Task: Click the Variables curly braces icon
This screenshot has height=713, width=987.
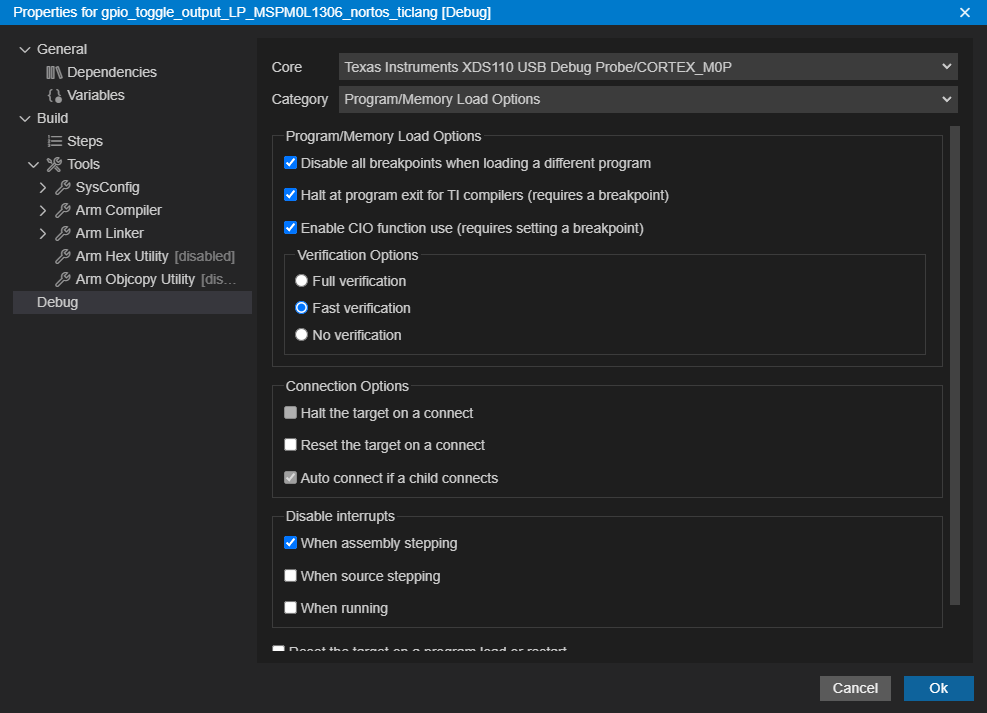Action: [x=54, y=95]
